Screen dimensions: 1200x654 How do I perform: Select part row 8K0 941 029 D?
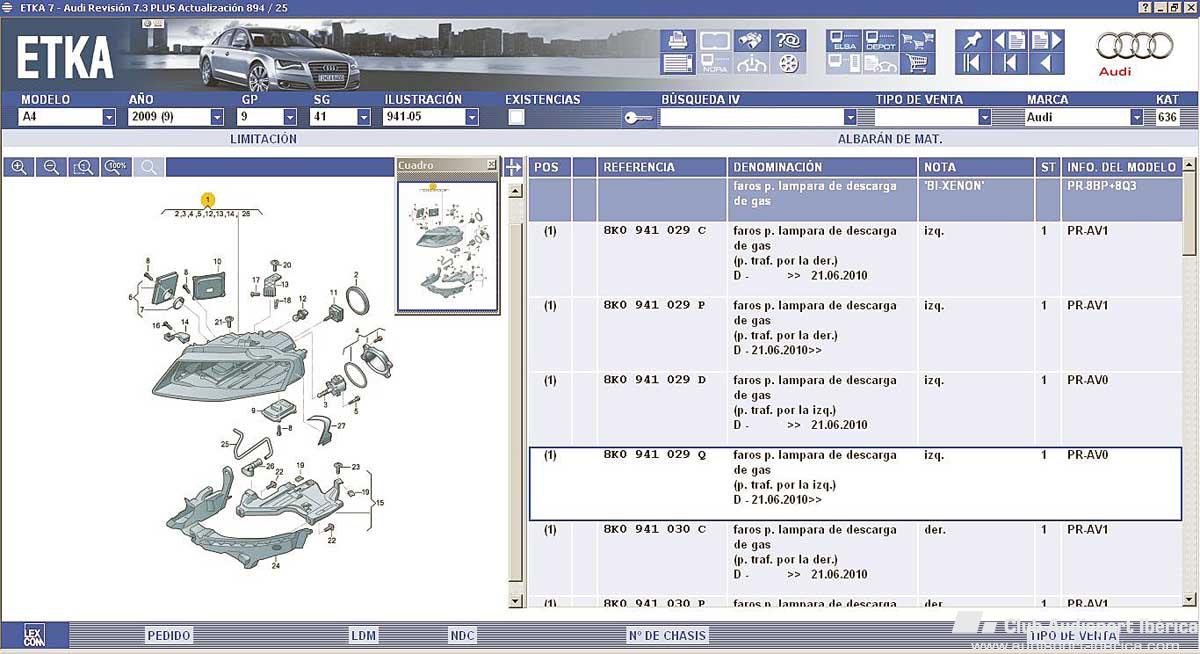tap(855, 408)
